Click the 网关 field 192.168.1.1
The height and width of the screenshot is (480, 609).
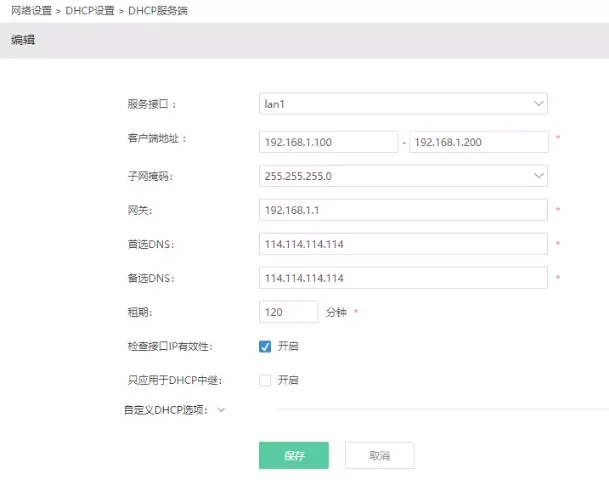(x=403, y=210)
